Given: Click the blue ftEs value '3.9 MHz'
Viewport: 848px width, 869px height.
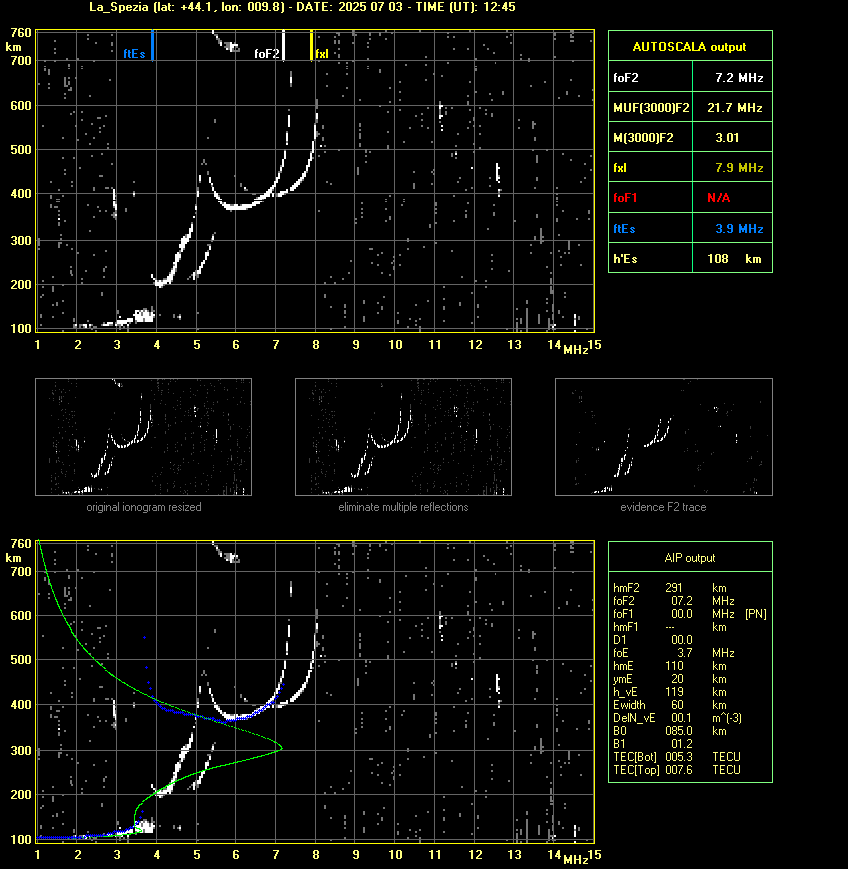Looking at the screenshot, I should pos(739,228).
